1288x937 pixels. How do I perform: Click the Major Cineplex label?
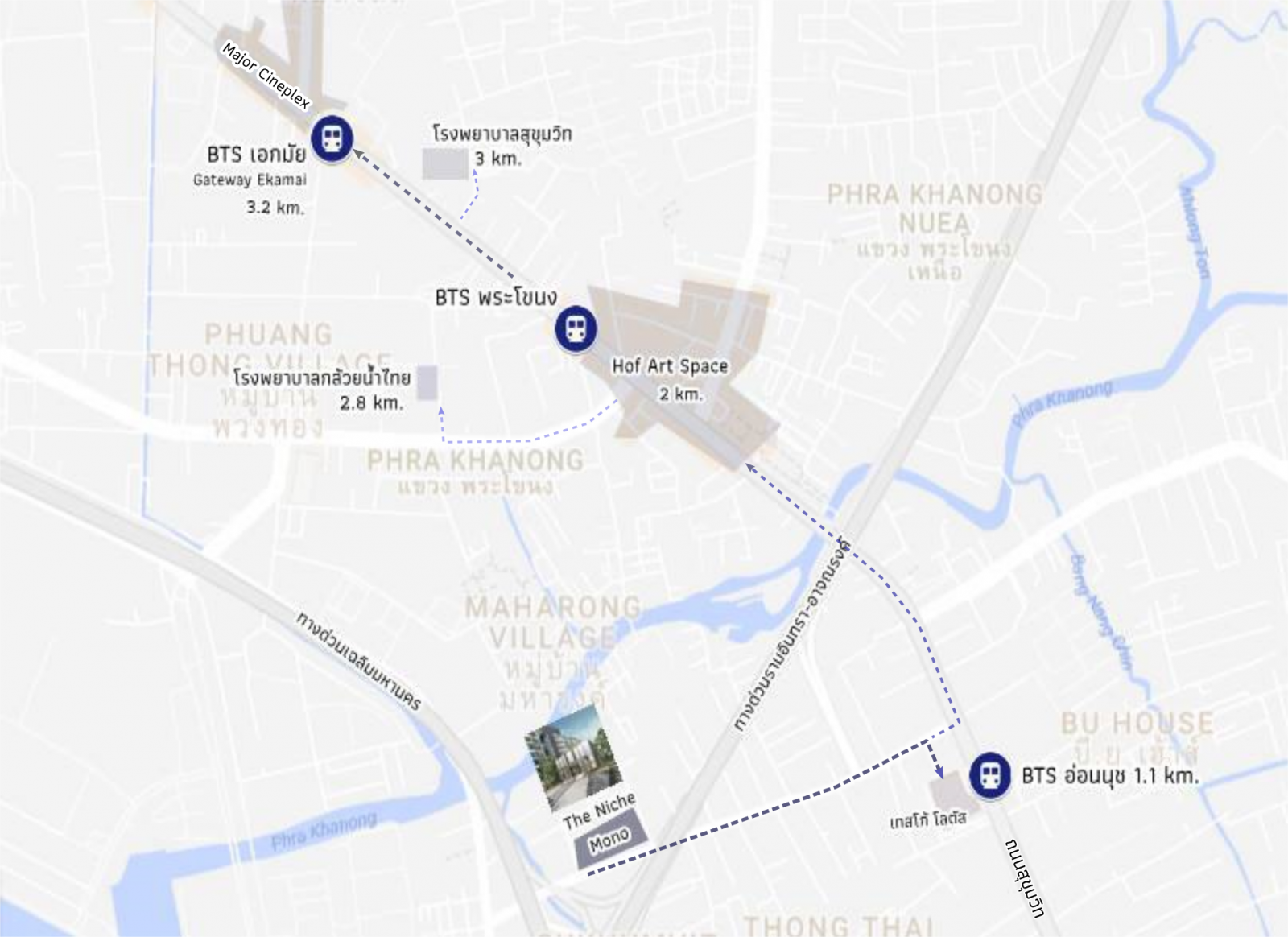click(x=266, y=76)
